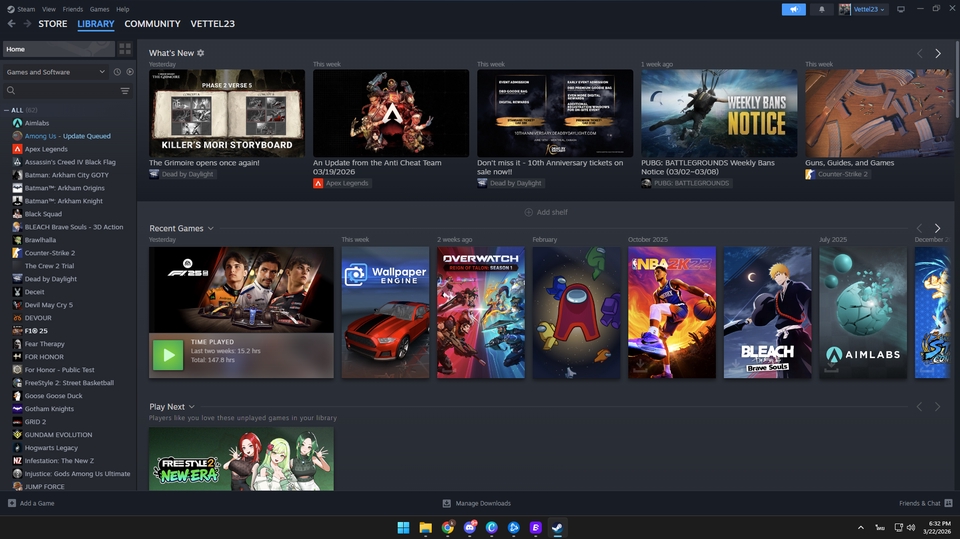960x539 pixels.
Task: Open the Games and Software dropdown
Action: 55,72
